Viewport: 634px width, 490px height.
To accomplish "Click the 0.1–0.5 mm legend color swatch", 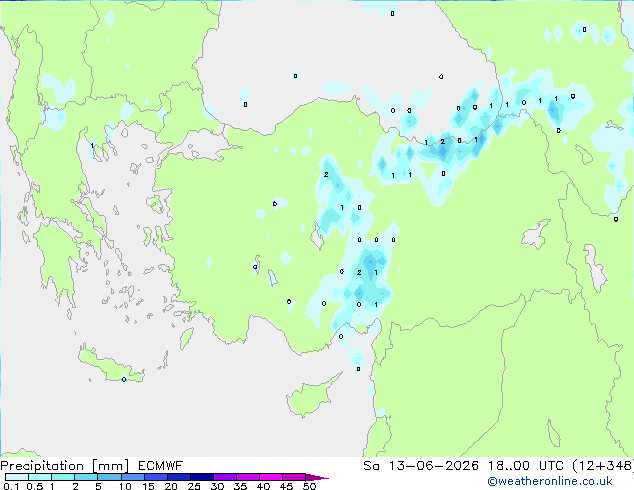I will (17, 477).
